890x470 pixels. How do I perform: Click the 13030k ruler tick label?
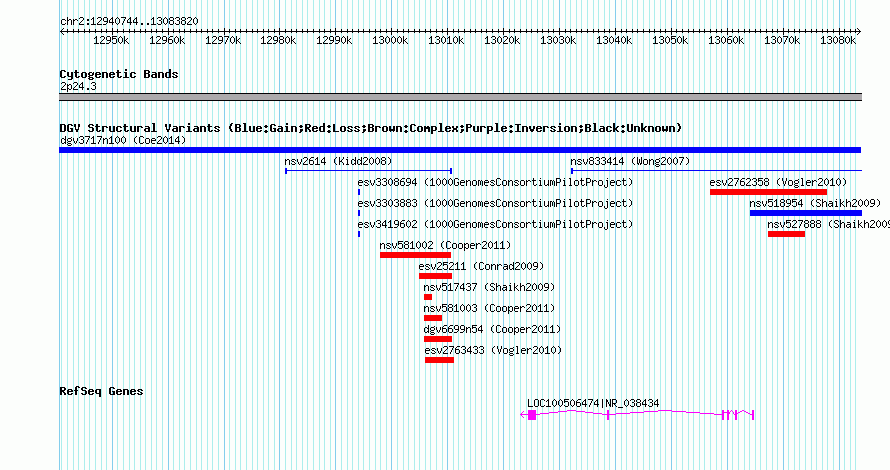[558, 40]
